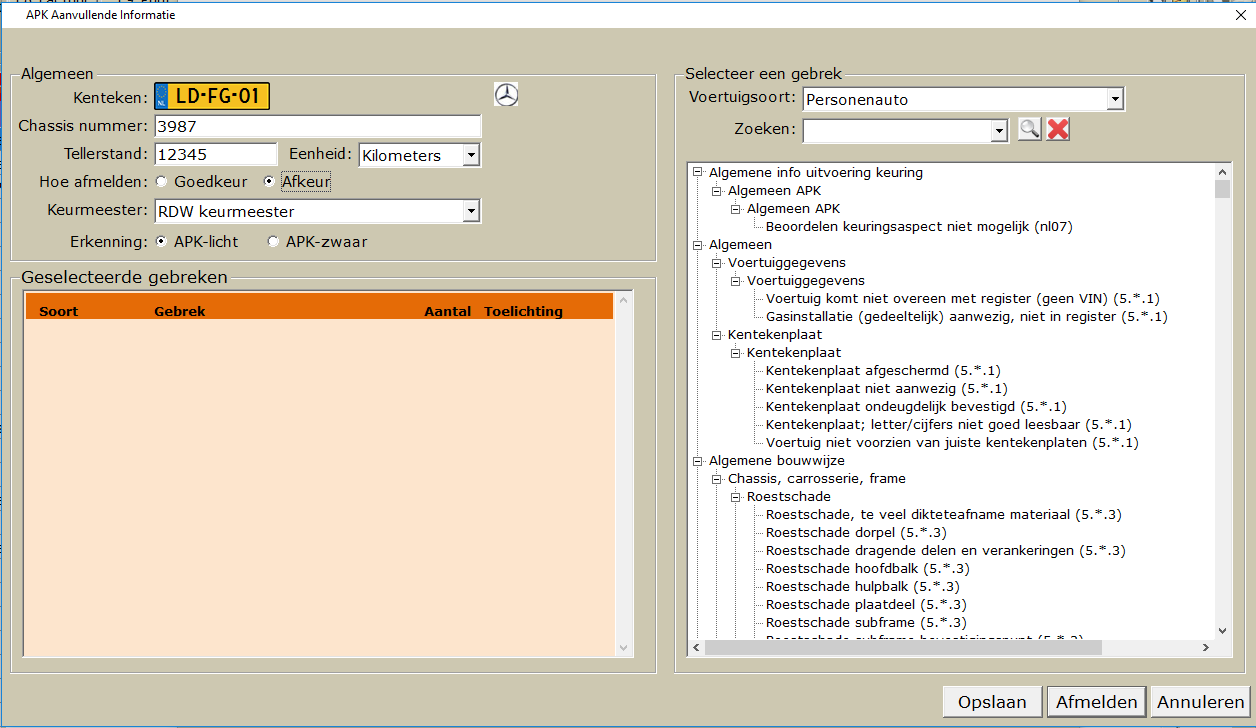Click the Toelichting column header

[x=523, y=311]
